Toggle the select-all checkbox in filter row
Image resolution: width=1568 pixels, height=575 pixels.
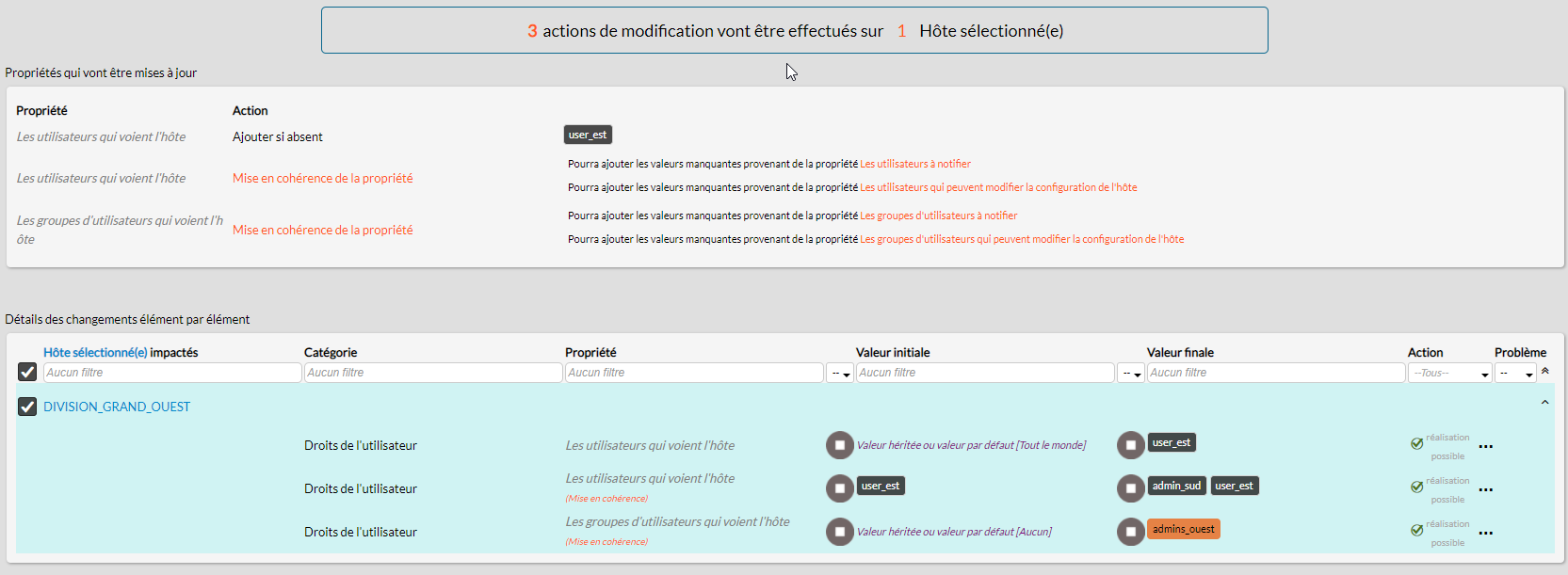pyautogui.click(x=27, y=373)
